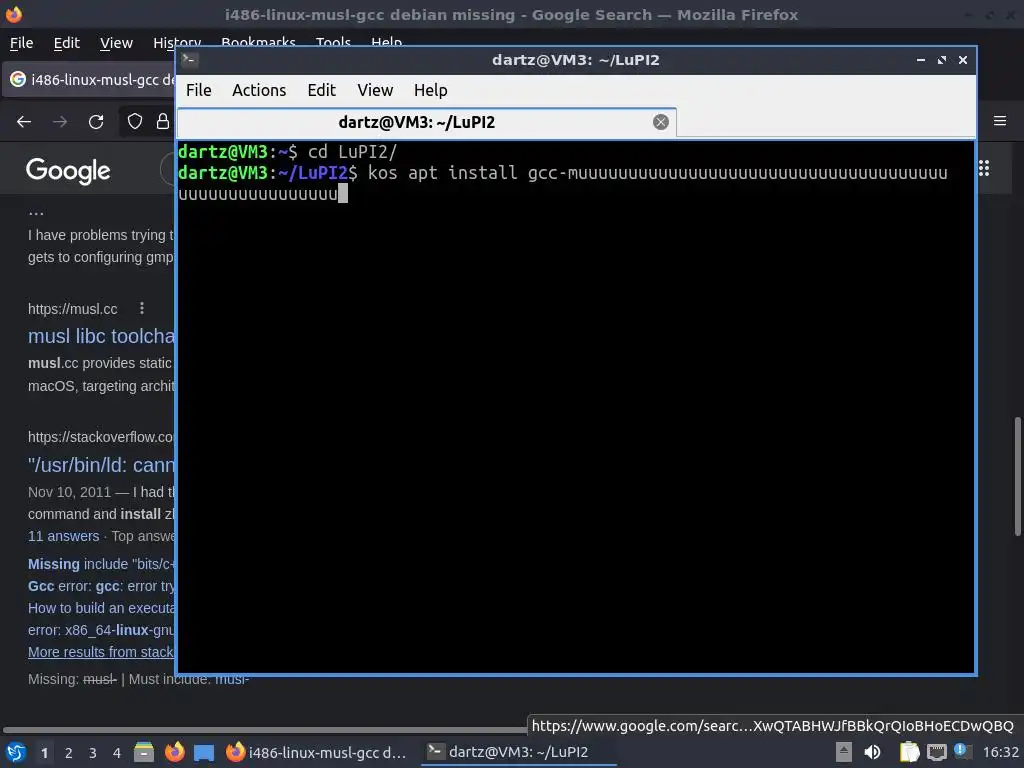Screen dimensions: 1024x768
Task: Open Firefox hamburger application menu
Action: [x=1000, y=121]
